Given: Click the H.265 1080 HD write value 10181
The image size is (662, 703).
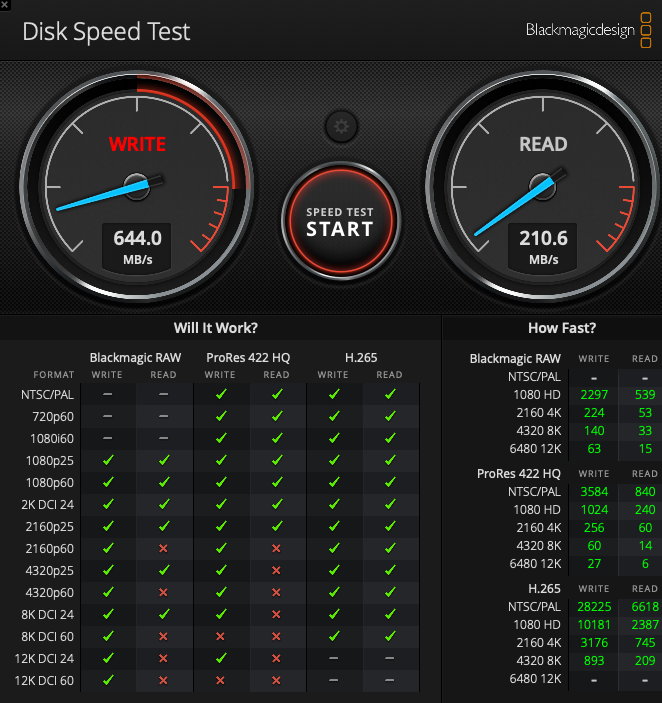Looking at the screenshot, I should pyautogui.click(x=594, y=624).
